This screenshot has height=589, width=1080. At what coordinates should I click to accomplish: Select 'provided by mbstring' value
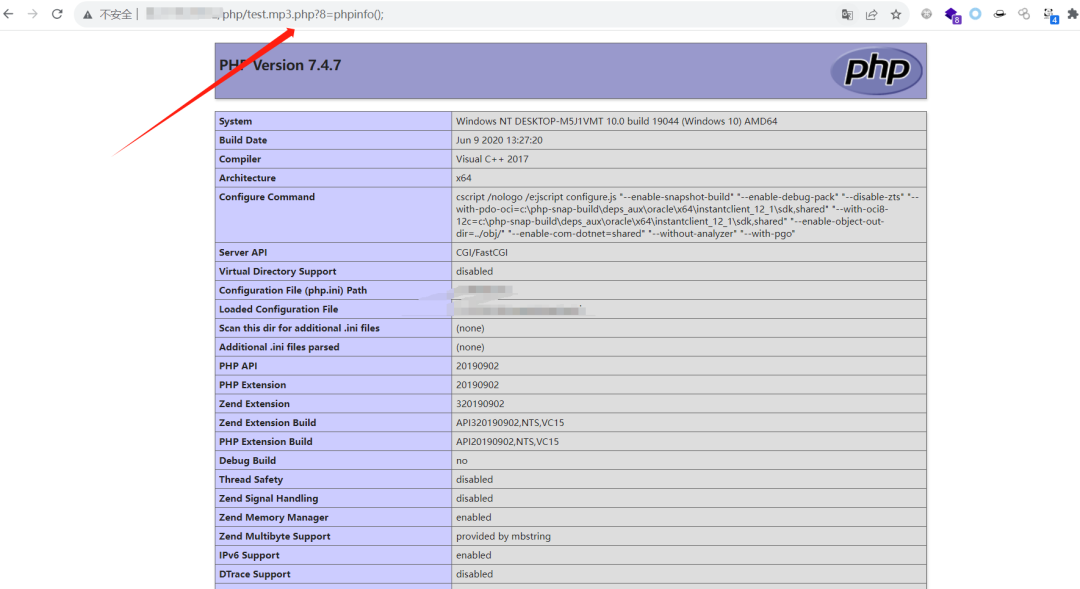(x=503, y=537)
